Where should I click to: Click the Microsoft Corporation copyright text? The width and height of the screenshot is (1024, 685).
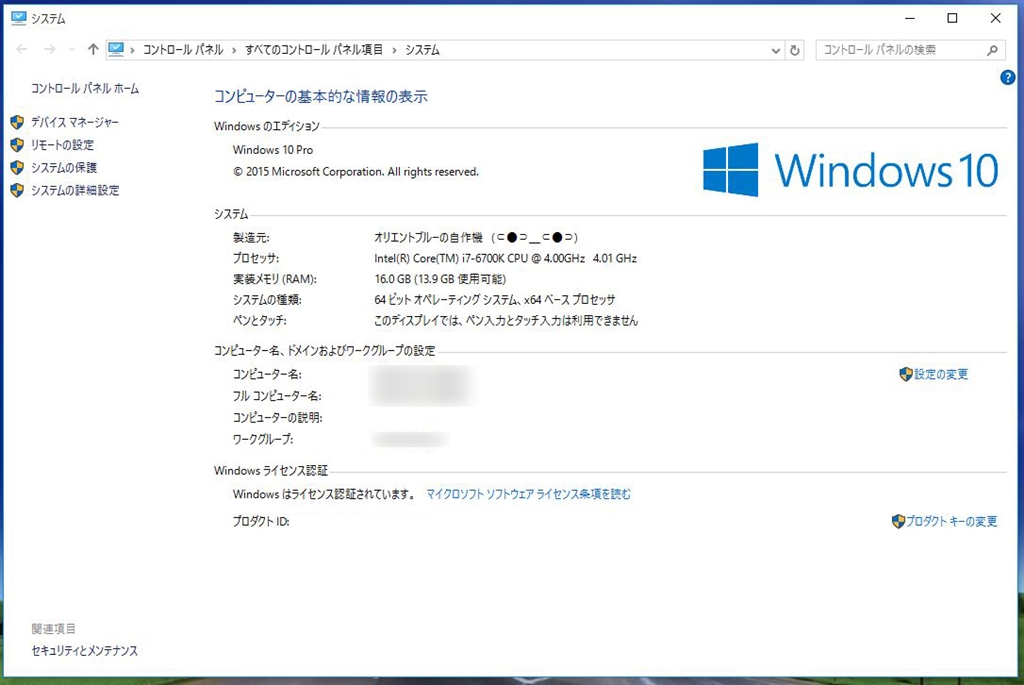pyautogui.click(x=356, y=172)
